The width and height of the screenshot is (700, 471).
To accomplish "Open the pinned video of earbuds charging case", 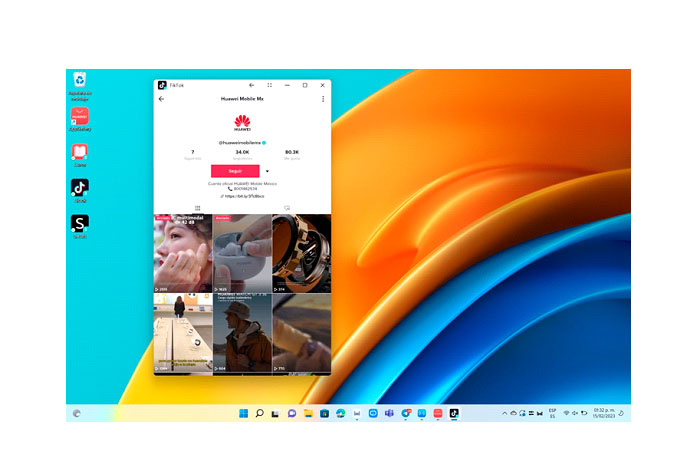I will pos(242,253).
